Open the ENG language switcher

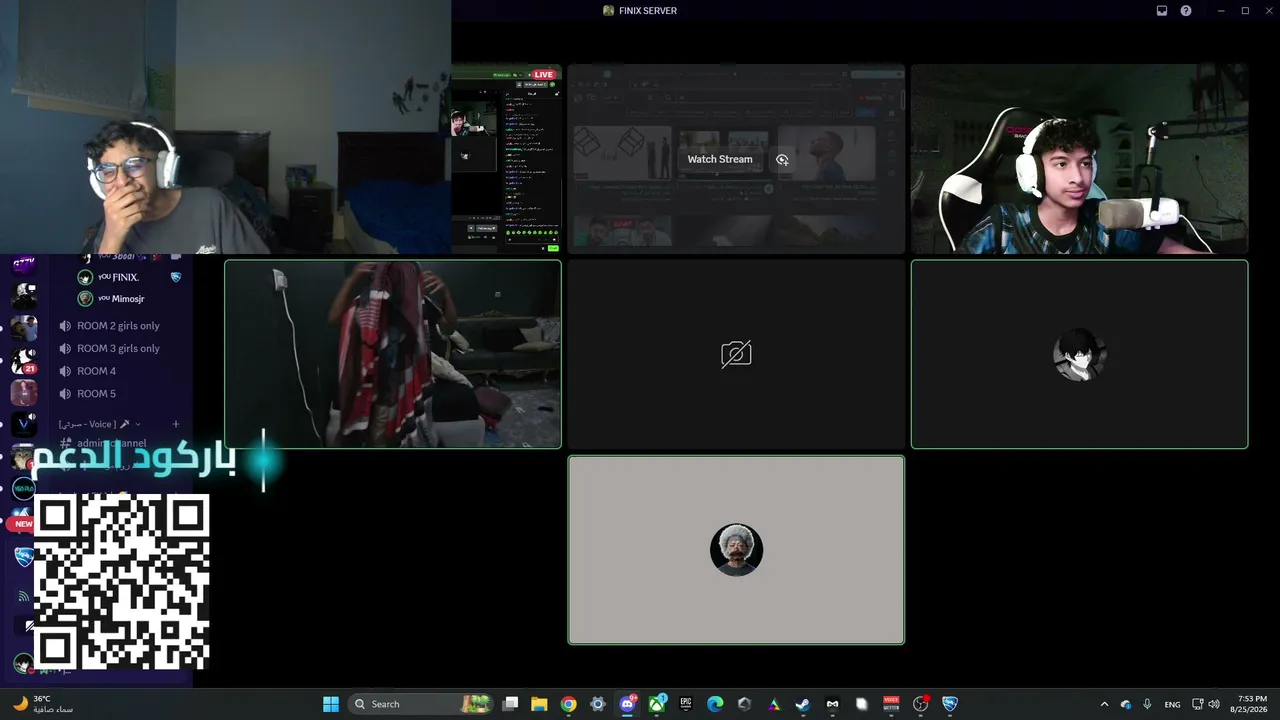[x=1172, y=704]
